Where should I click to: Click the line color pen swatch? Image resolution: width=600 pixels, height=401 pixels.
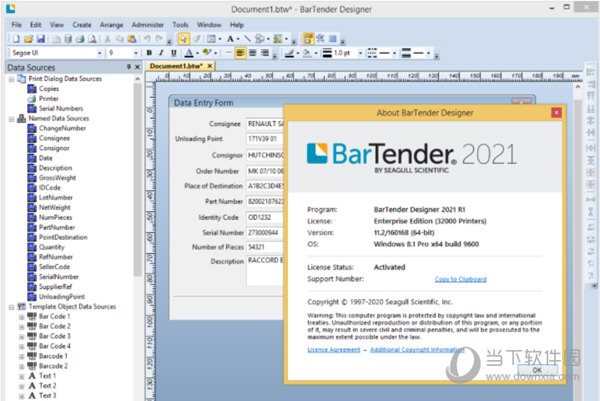click(289, 53)
